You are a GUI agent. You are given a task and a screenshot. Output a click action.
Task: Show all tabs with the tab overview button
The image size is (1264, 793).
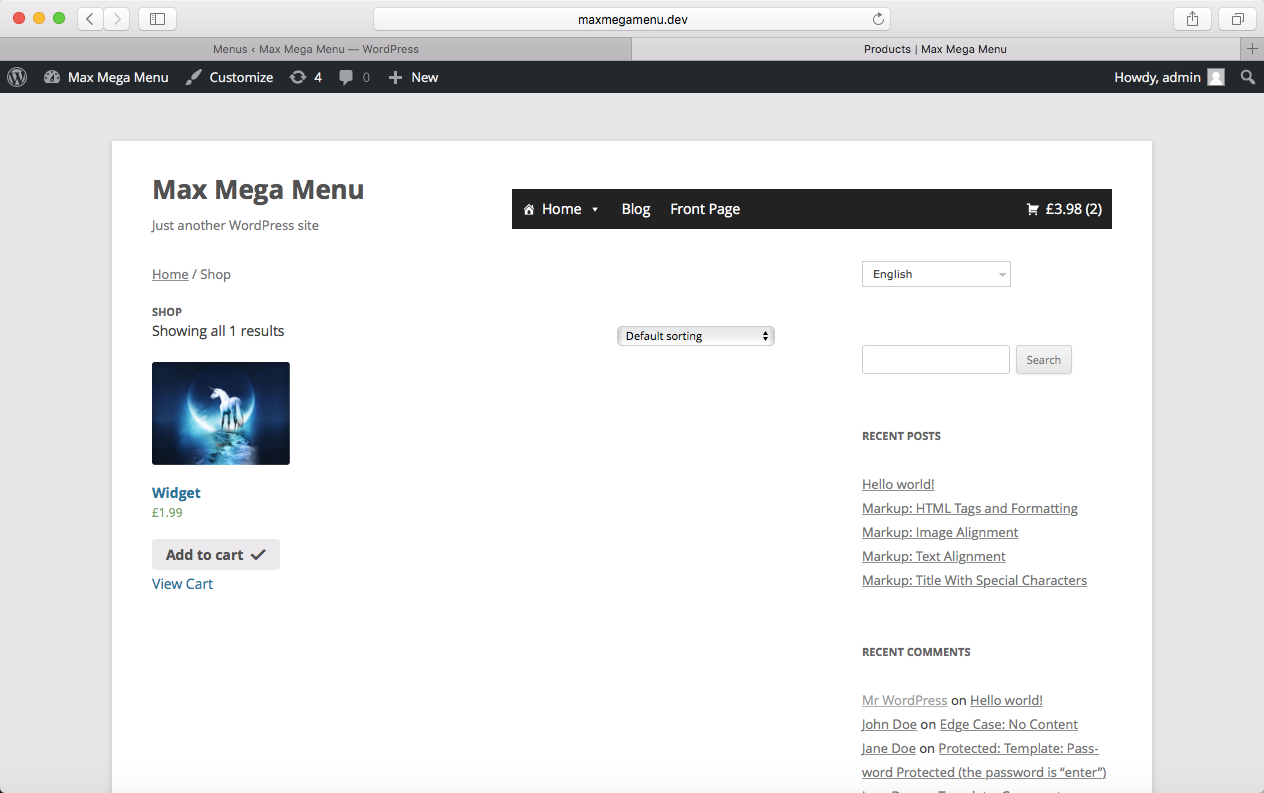click(x=1237, y=19)
